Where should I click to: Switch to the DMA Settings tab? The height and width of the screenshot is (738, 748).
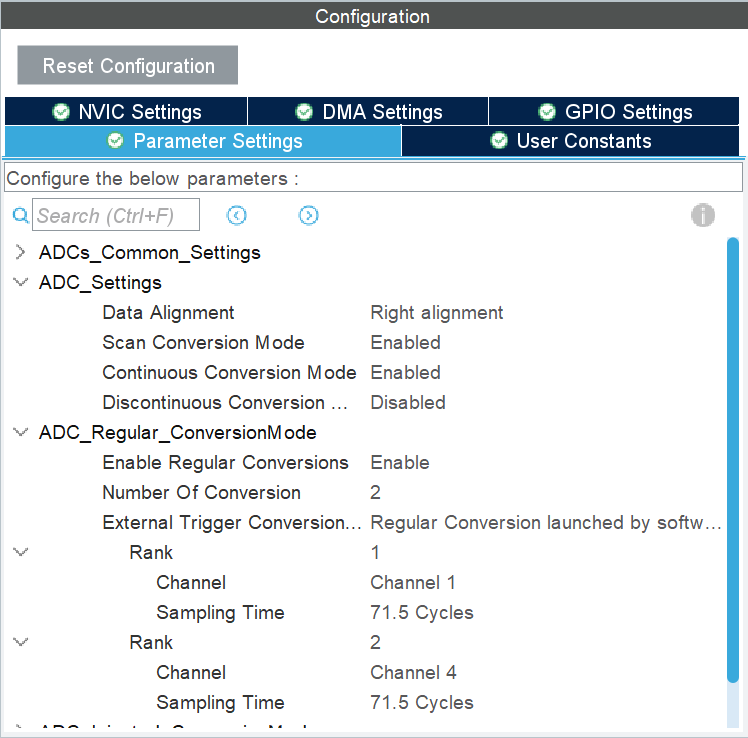coord(368,112)
